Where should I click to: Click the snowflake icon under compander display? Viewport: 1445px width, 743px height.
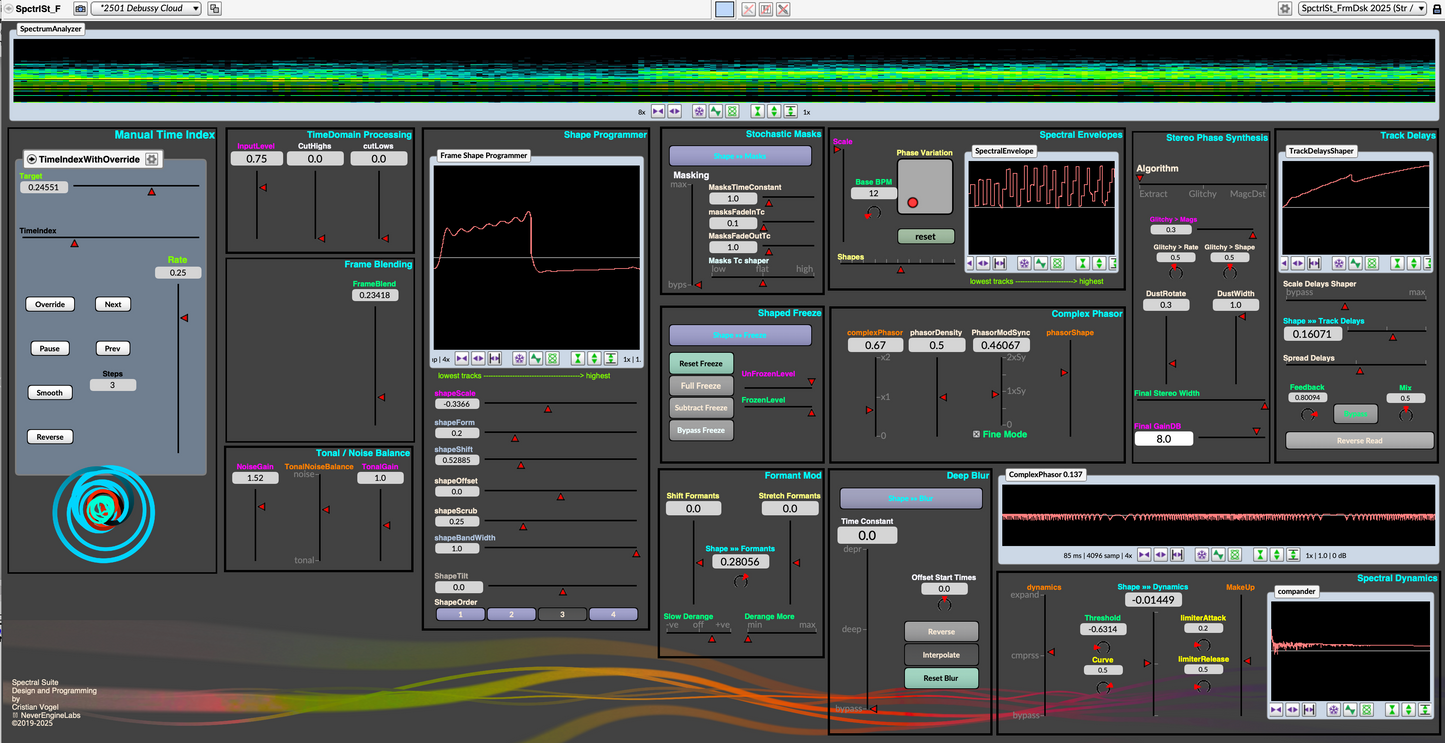pyautogui.click(x=1334, y=709)
